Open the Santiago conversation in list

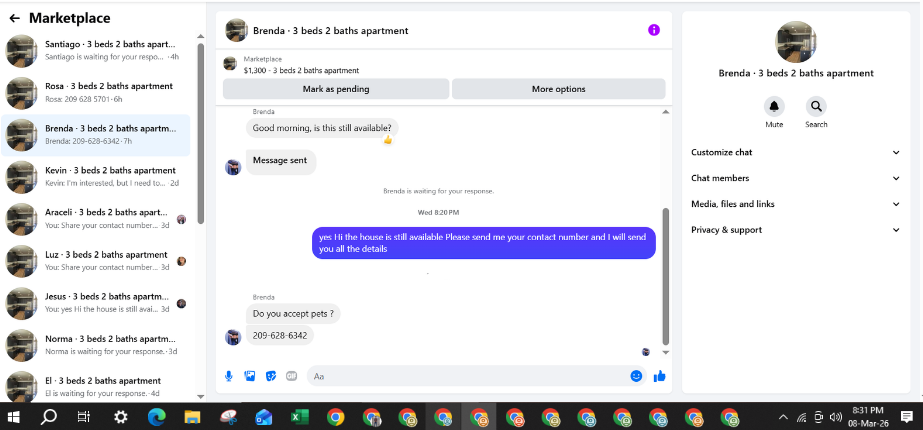coord(95,51)
